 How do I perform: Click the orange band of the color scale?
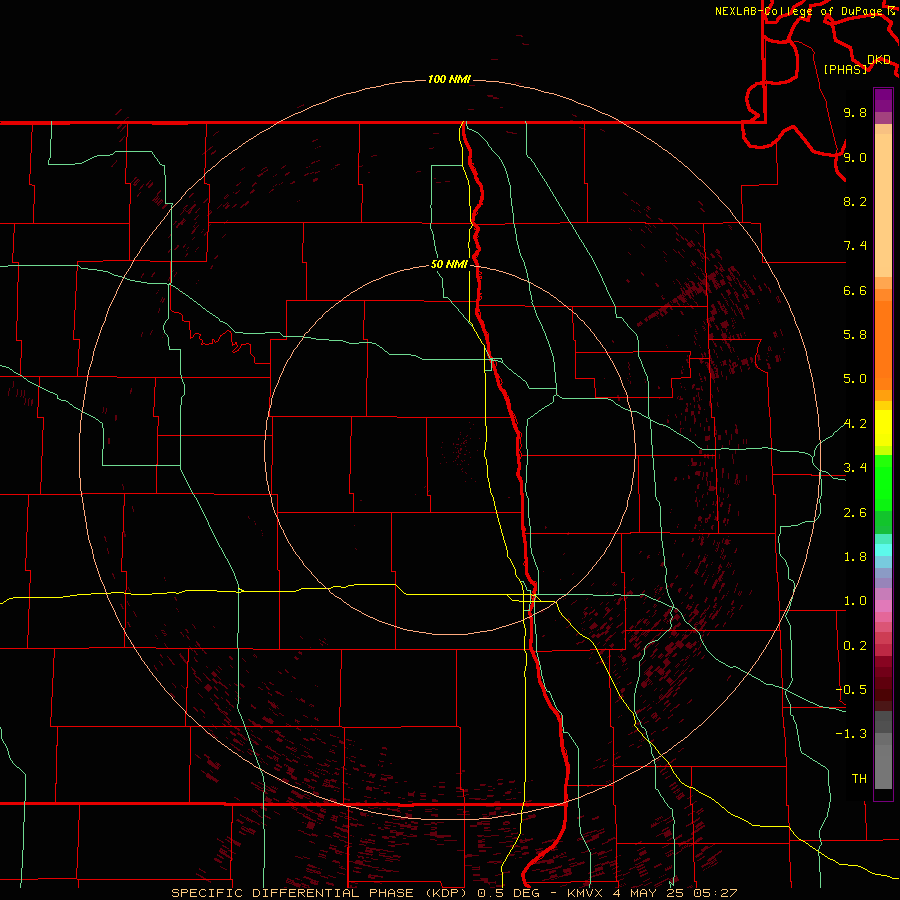coord(883,346)
